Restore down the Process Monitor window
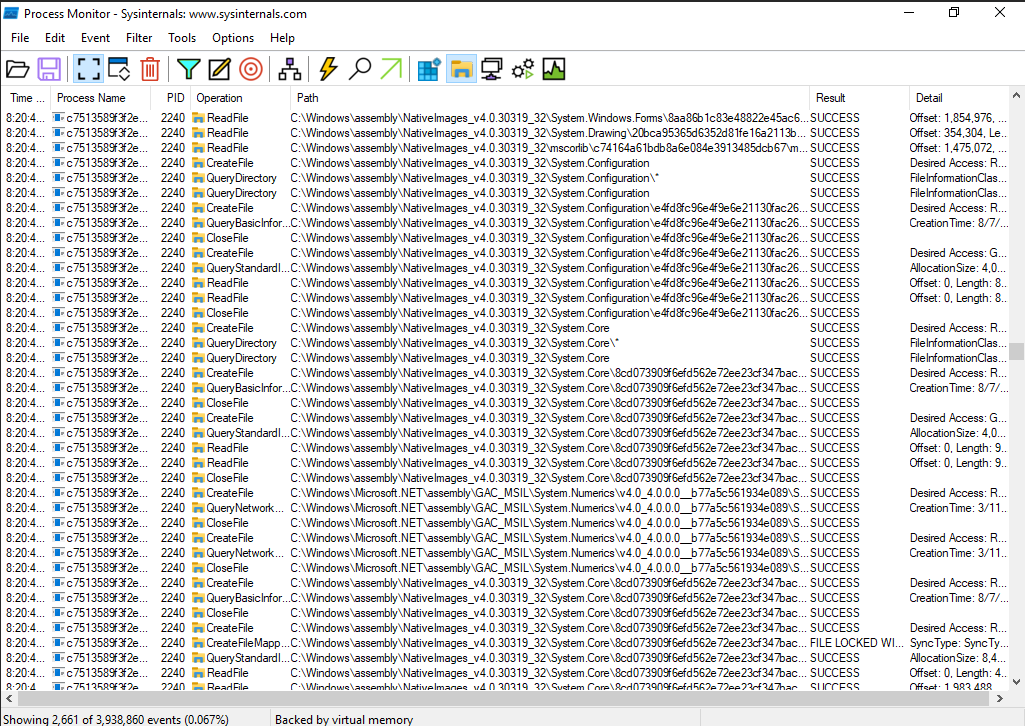This screenshot has width=1025, height=726. (954, 12)
